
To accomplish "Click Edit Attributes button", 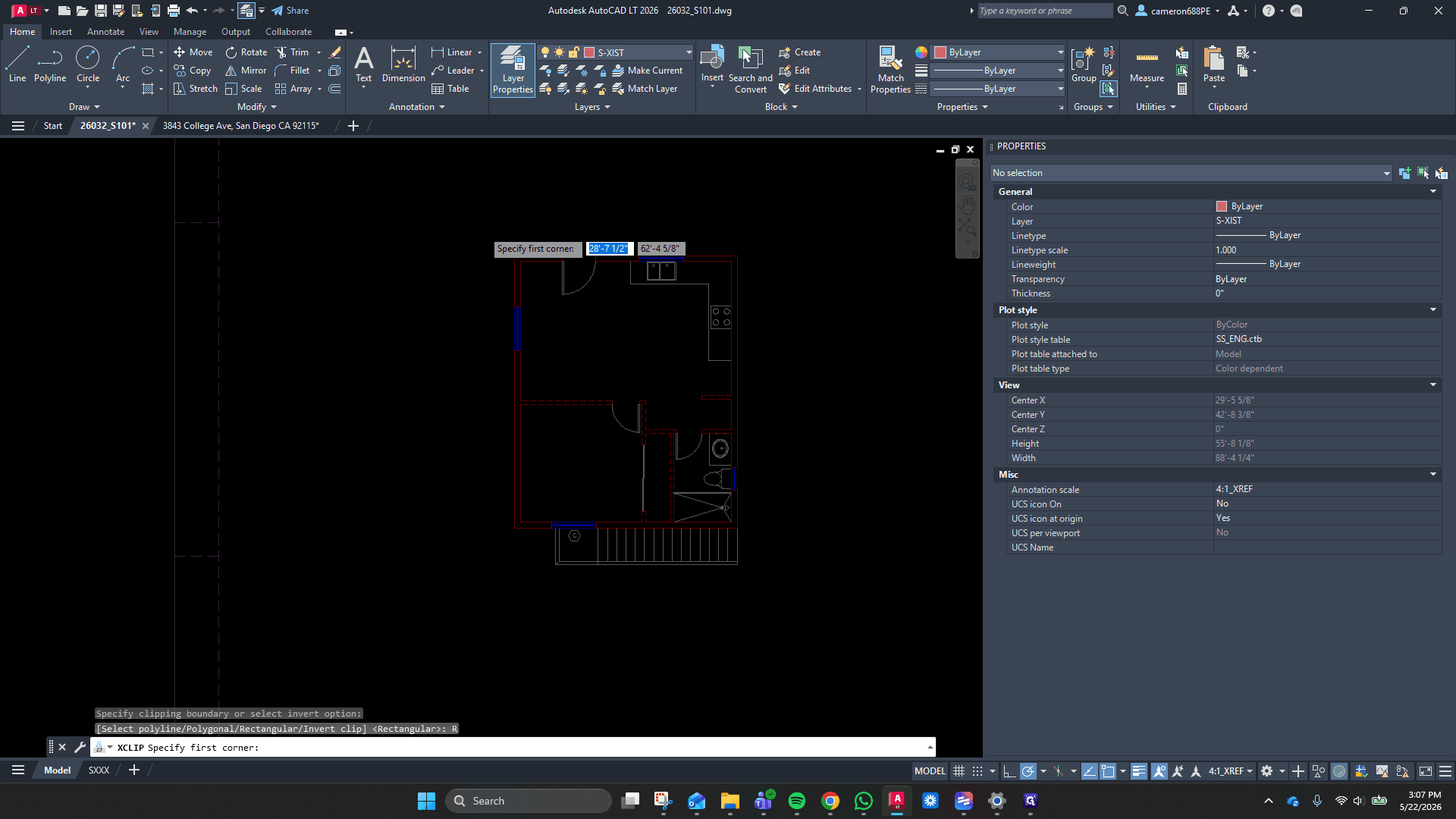I will [x=815, y=89].
